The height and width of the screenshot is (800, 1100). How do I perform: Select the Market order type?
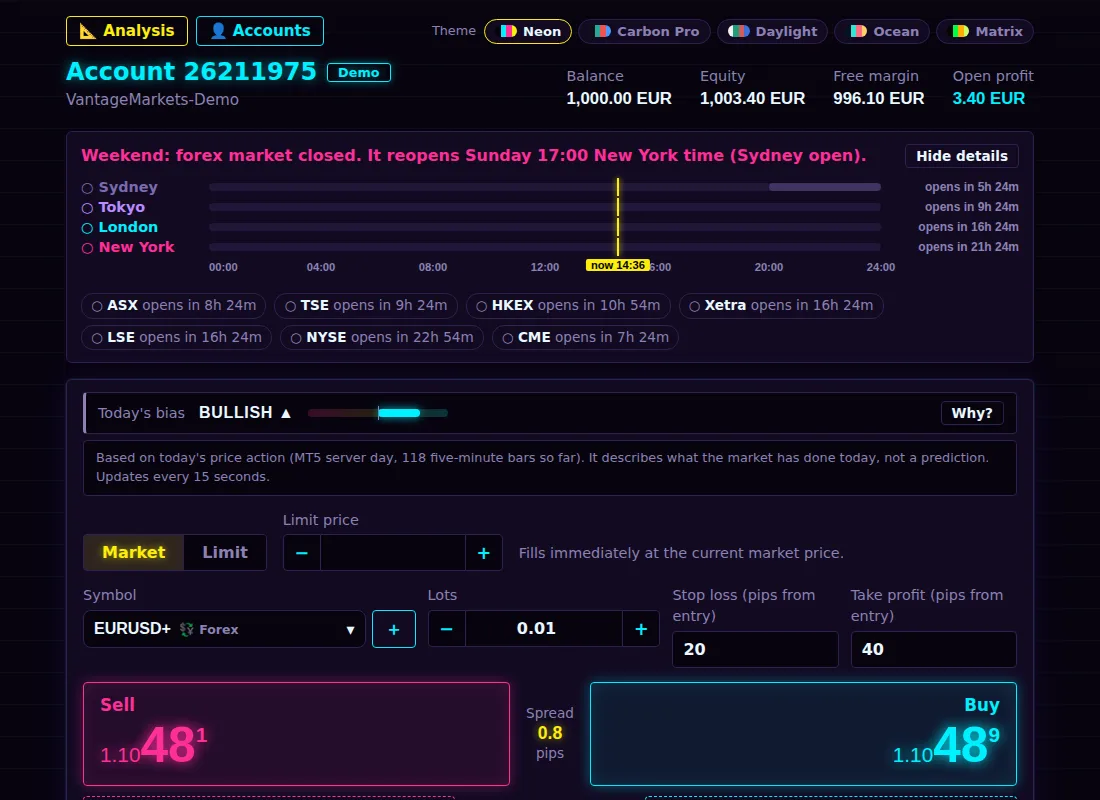click(134, 552)
